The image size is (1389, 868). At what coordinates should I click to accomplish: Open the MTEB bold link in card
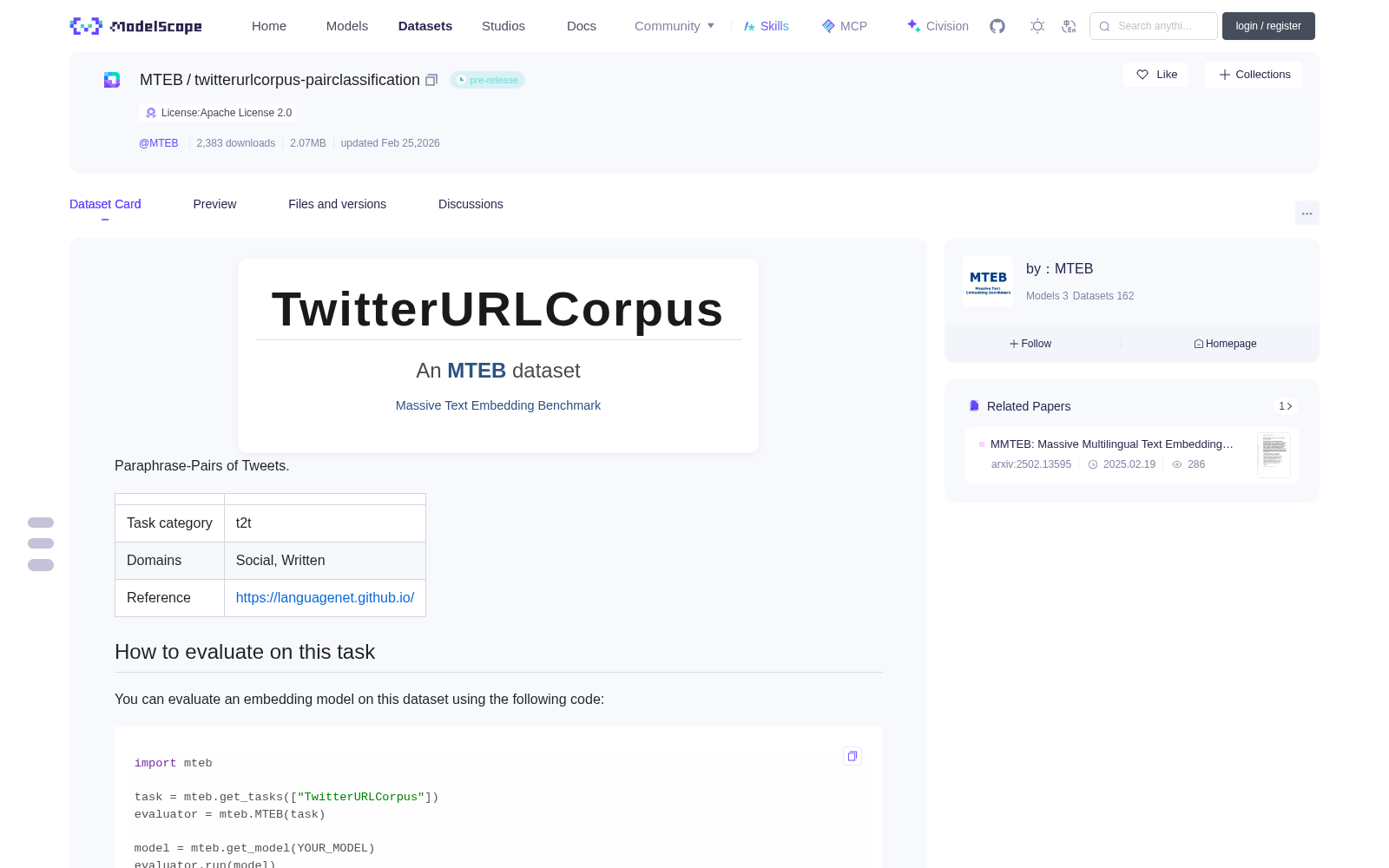coord(477,371)
